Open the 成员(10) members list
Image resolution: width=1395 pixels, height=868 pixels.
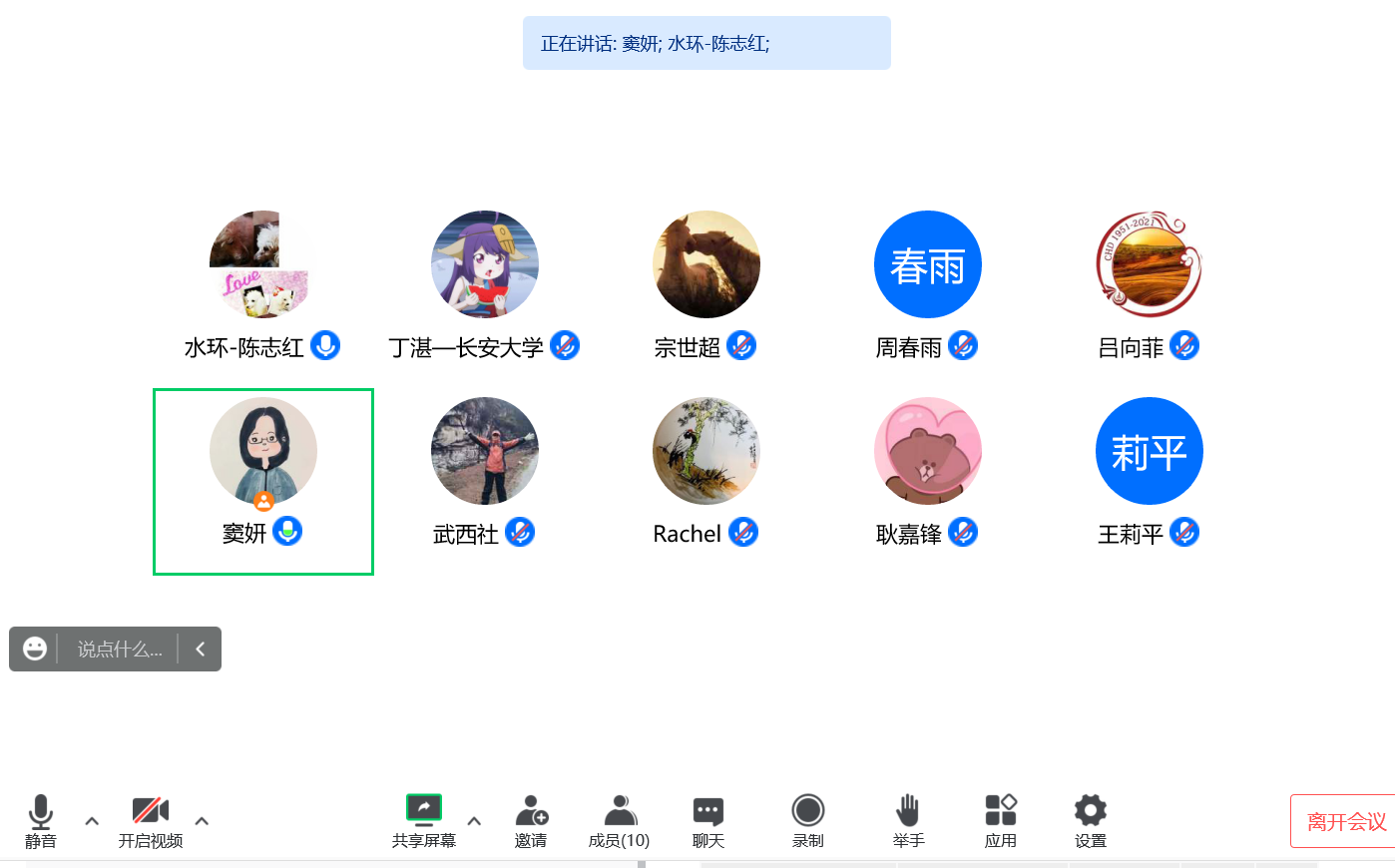click(x=620, y=809)
